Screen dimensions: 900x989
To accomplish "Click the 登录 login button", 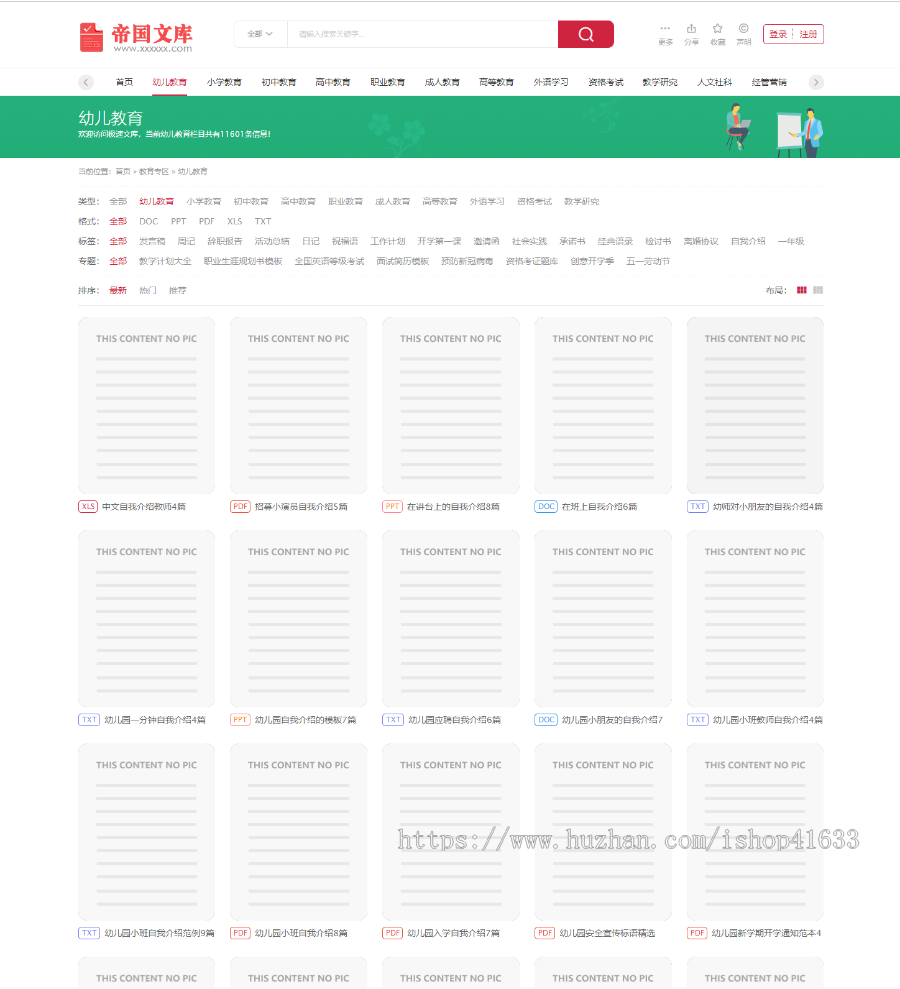I will 778,34.
